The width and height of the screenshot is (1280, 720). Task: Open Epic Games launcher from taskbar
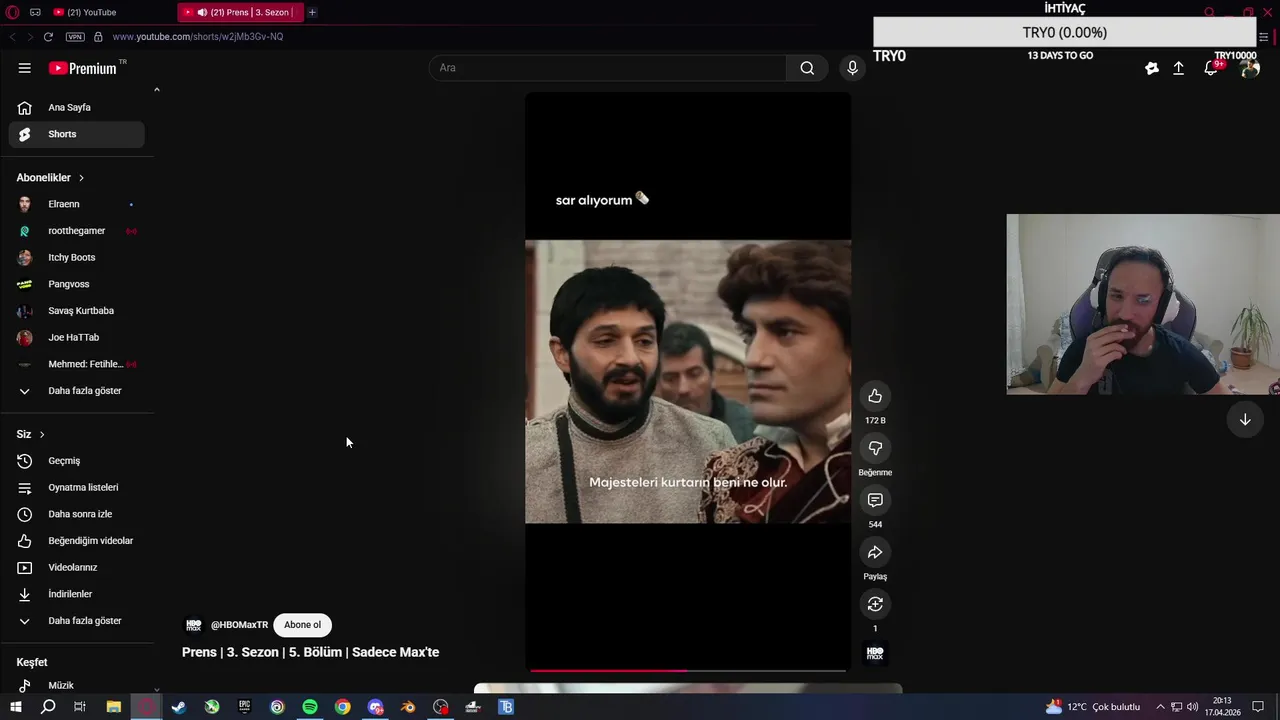[x=245, y=707]
